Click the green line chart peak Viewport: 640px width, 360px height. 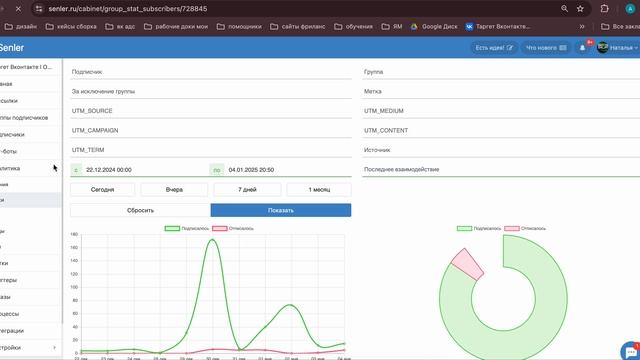coord(212,240)
